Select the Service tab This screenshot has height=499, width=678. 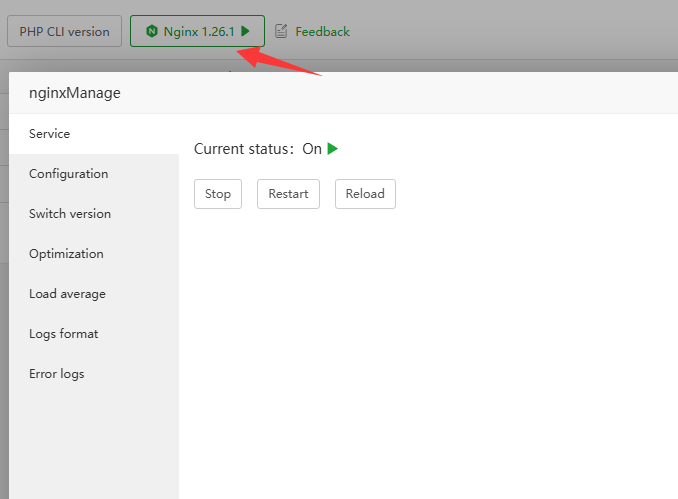pyautogui.click(x=50, y=134)
